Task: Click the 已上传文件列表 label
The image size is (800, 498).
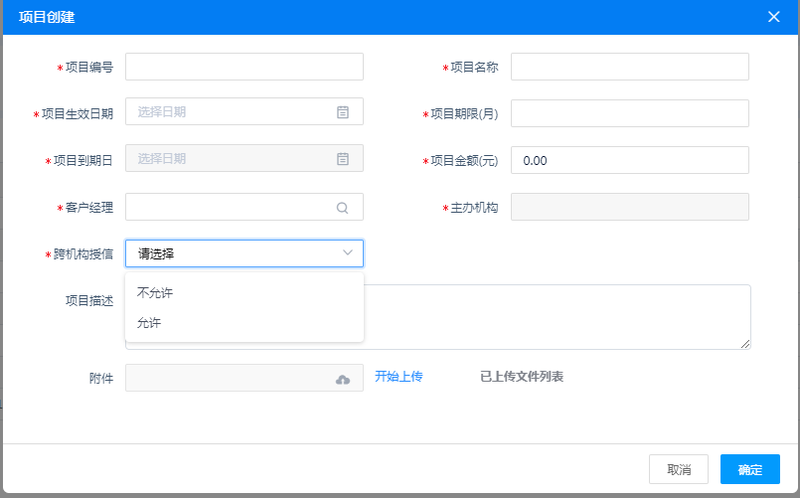Action: tap(521, 377)
